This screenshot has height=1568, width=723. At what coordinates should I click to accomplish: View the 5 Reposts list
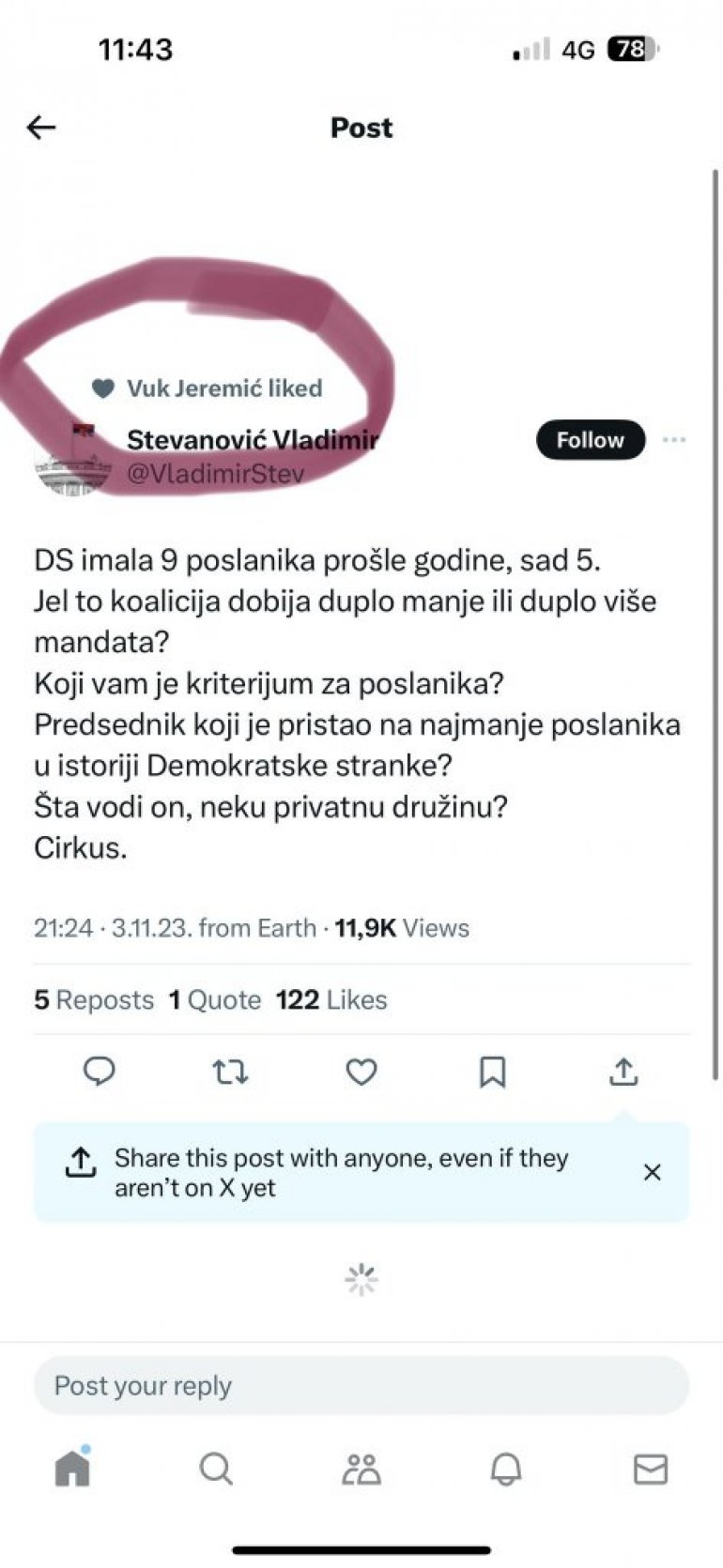94,1000
